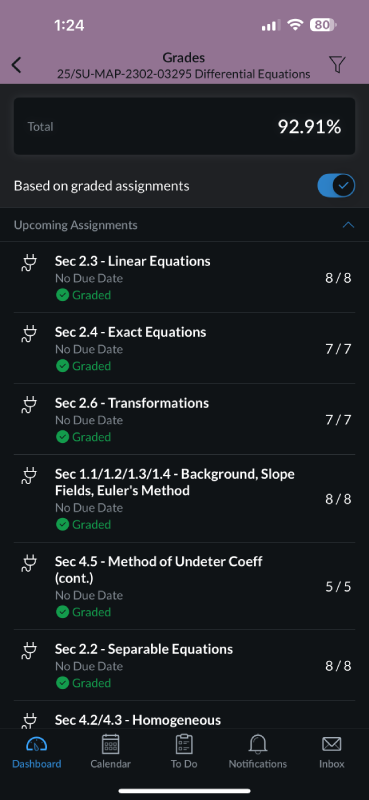Select the Background, Slope Fields assignment row
Screen dimensions: 369x800
pyautogui.click(x=184, y=498)
